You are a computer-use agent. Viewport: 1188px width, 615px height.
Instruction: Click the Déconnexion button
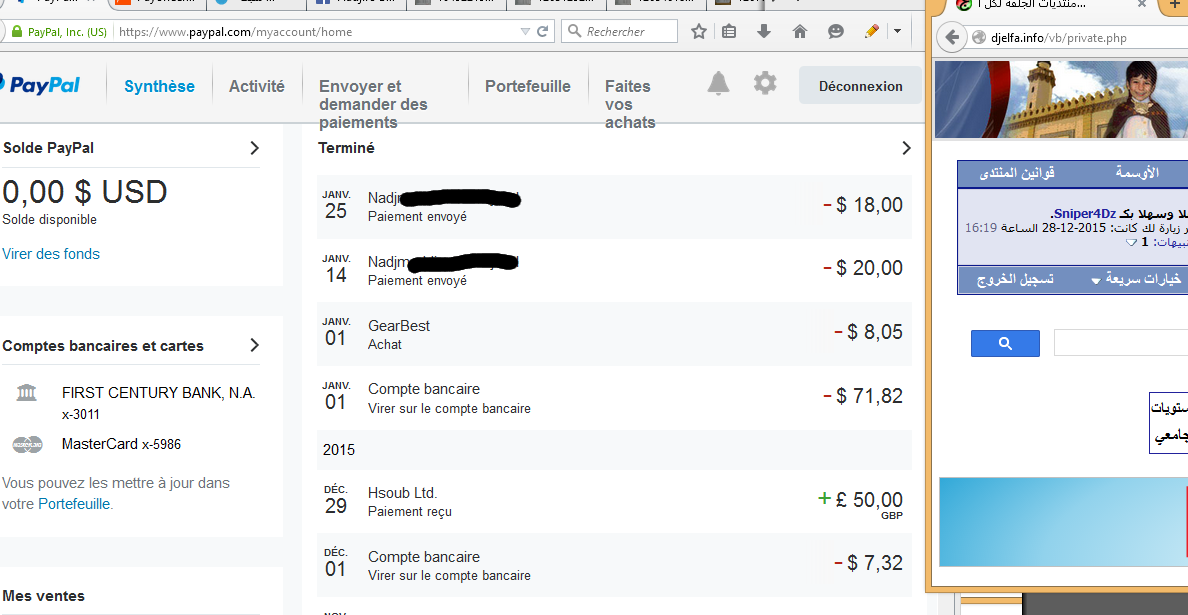pos(861,86)
